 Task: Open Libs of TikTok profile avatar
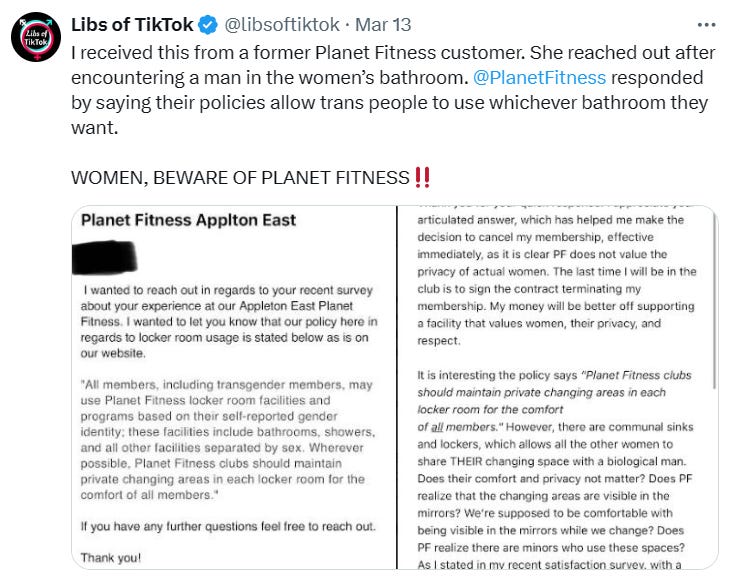tap(36, 37)
